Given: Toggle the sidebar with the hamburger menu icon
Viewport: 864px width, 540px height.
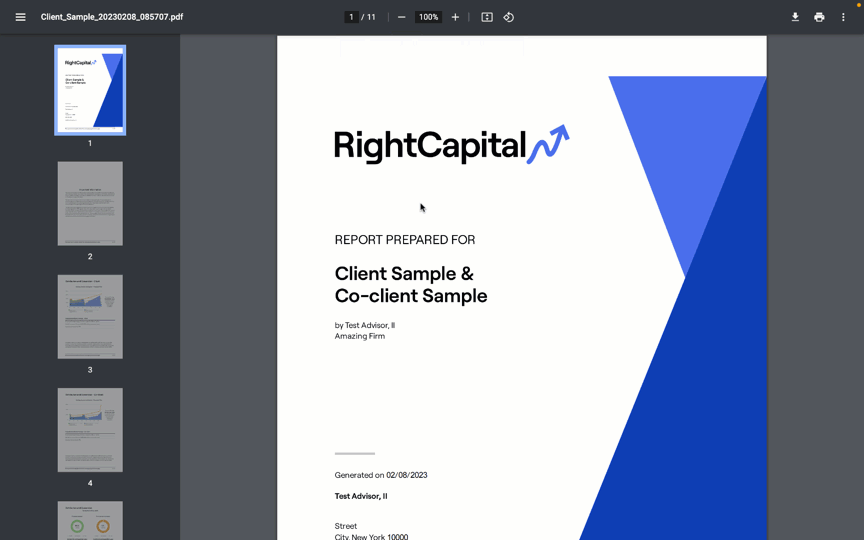Looking at the screenshot, I should pyautogui.click(x=20, y=17).
